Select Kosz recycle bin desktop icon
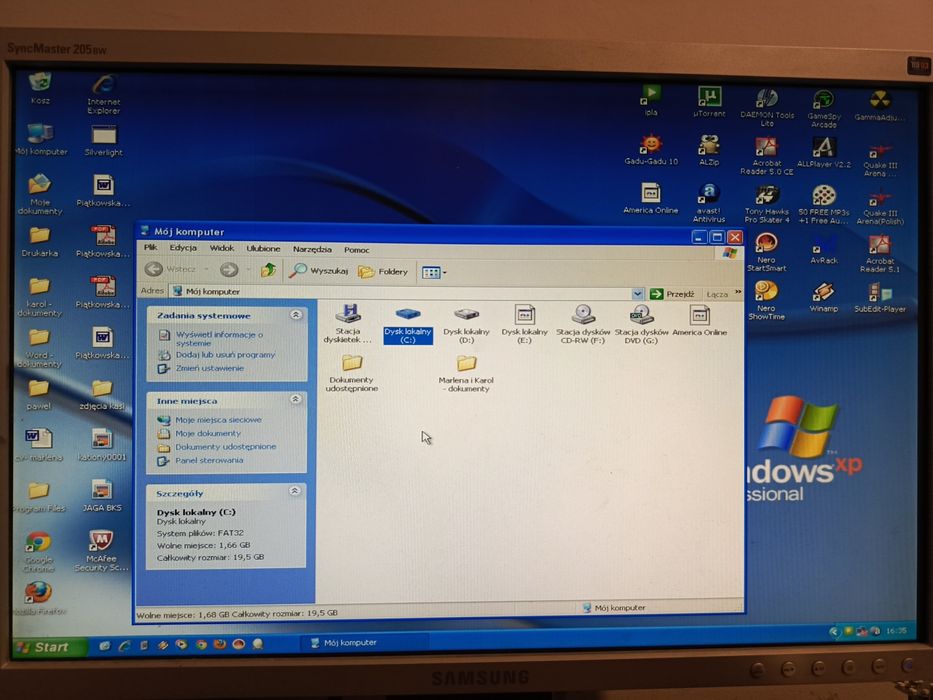Image resolution: width=933 pixels, height=700 pixels. point(40,89)
